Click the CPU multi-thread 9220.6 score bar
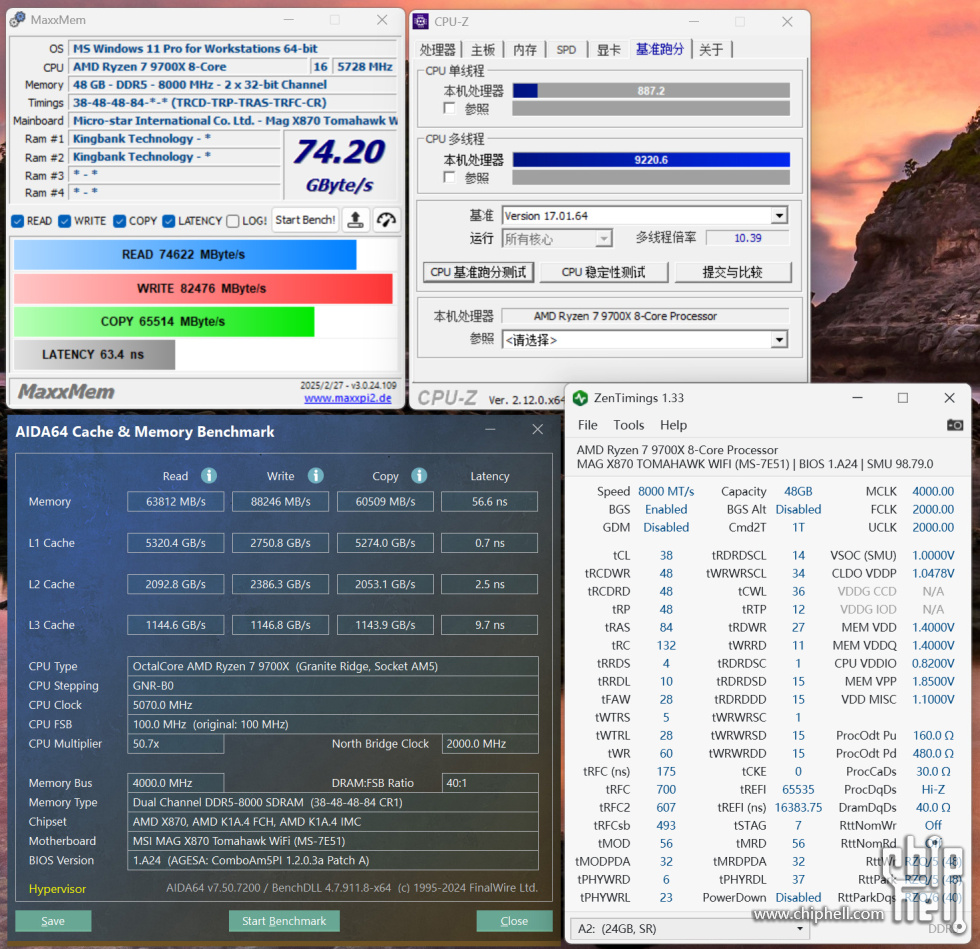Viewport: 980px width, 949px height. (x=651, y=160)
